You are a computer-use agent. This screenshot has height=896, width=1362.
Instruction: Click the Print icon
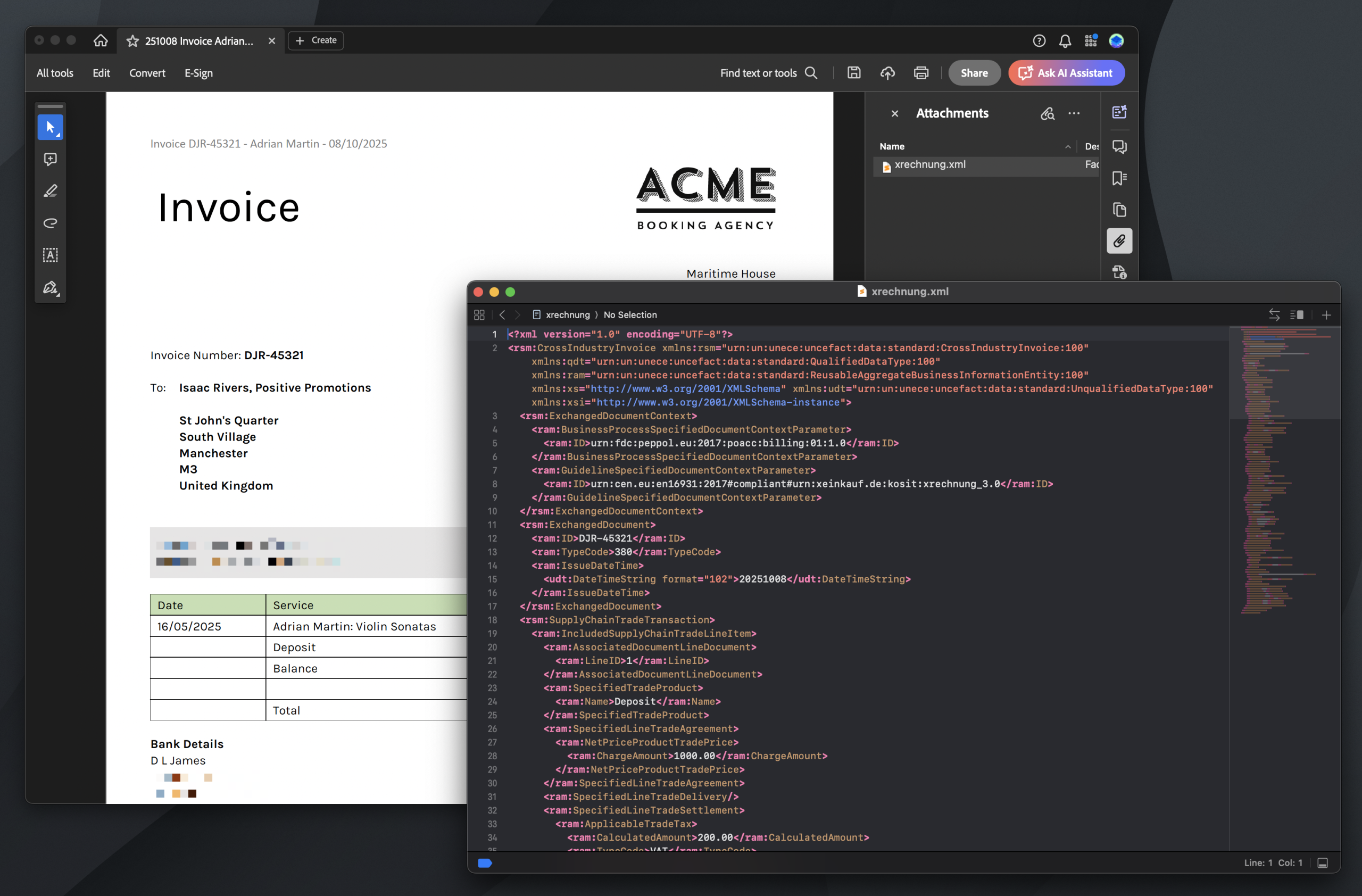point(921,73)
